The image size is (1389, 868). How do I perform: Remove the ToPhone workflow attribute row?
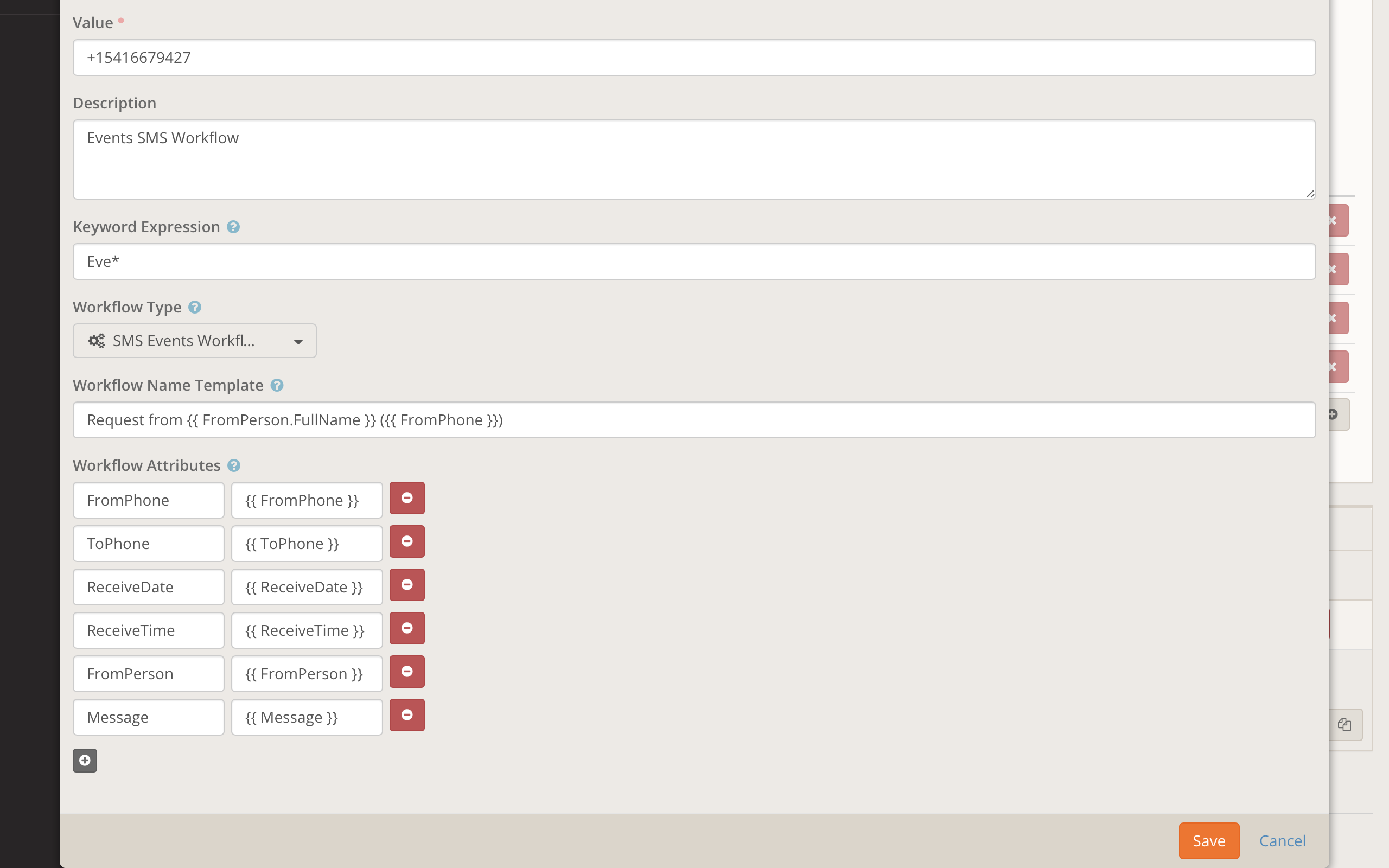[x=407, y=541]
